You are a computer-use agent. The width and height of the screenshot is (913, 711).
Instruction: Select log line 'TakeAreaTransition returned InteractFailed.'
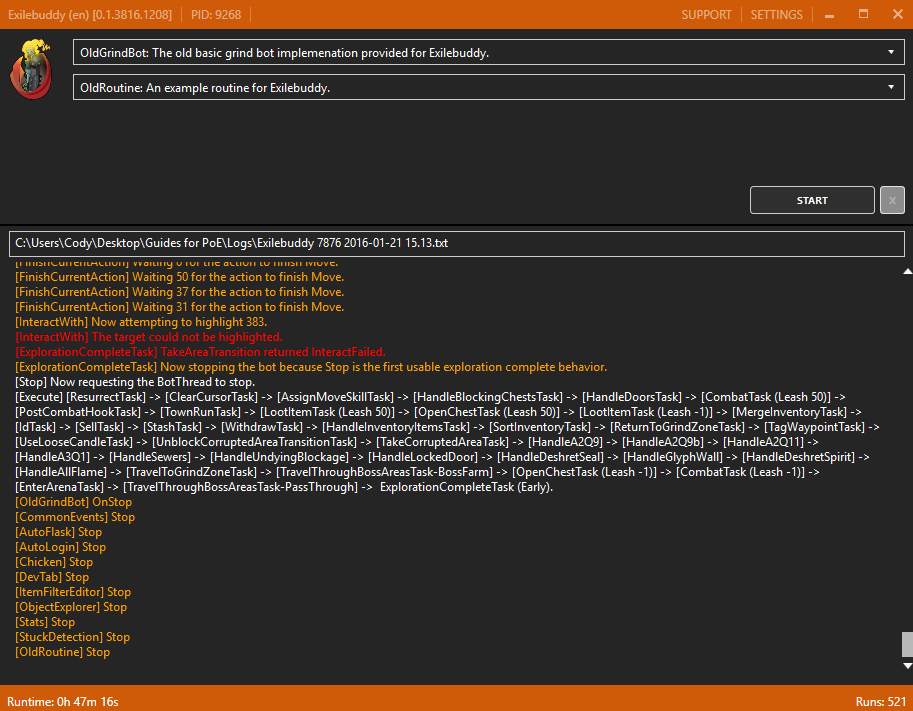click(200, 352)
